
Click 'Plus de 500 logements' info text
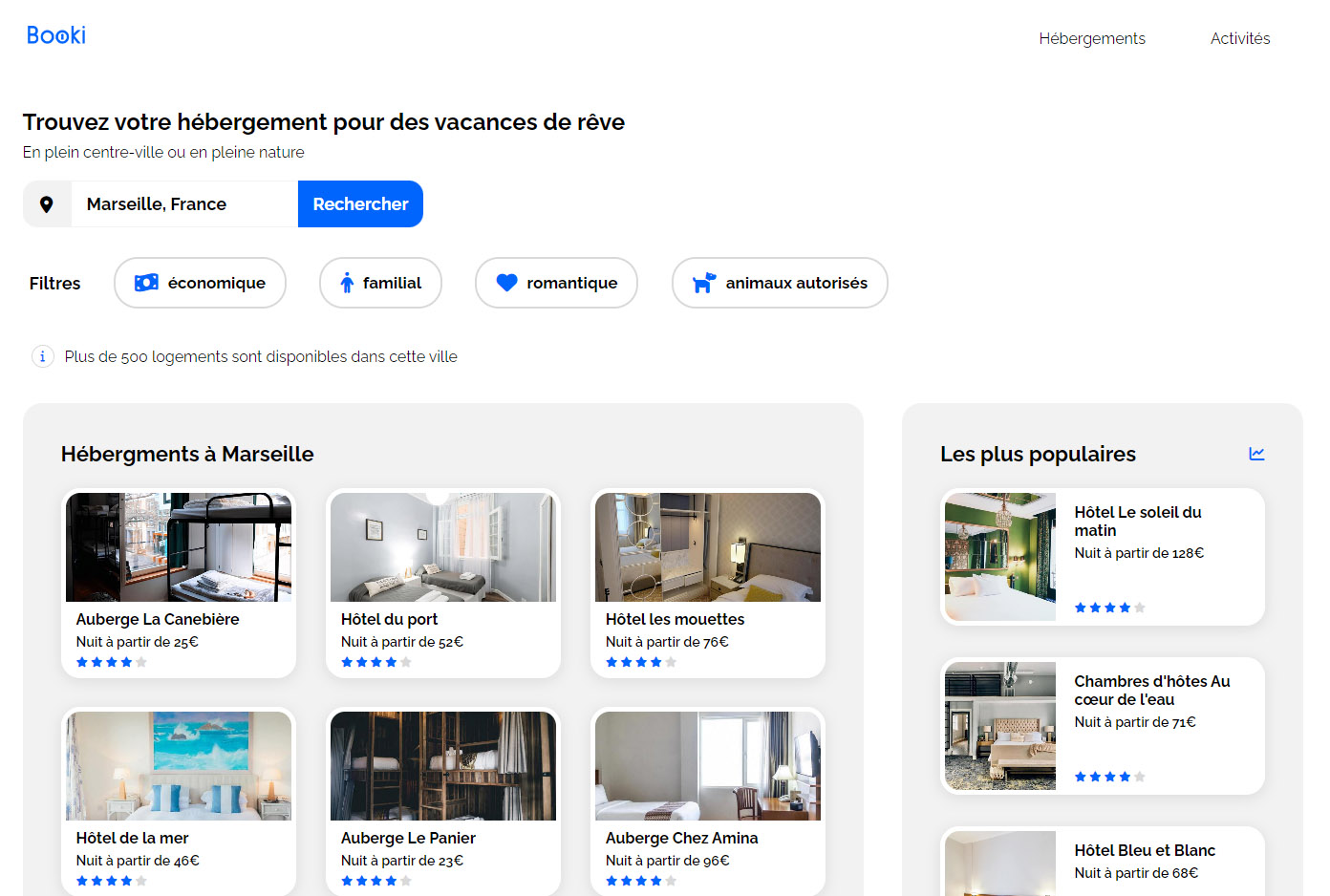click(x=261, y=356)
